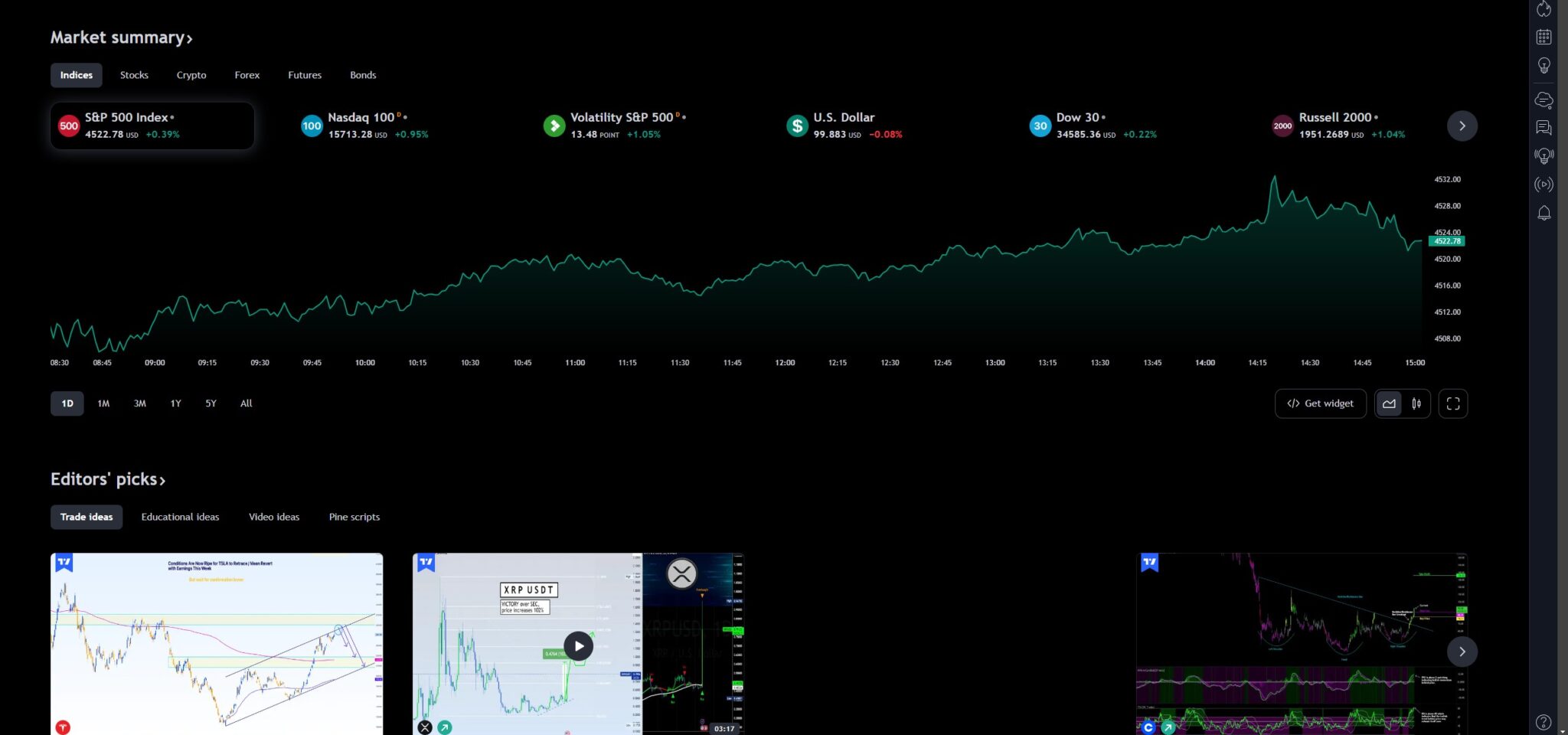The height and width of the screenshot is (735, 1568).
Task: Play the XRP USDT video idea
Action: point(578,646)
